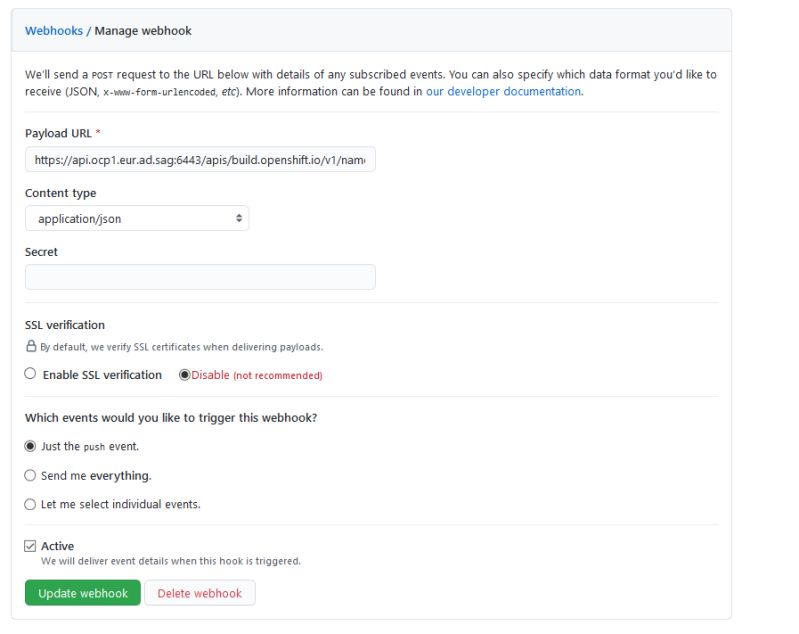This screenshot has width=799, height=634.
Task: Choose Just the push event
Action: pos(31,446)
